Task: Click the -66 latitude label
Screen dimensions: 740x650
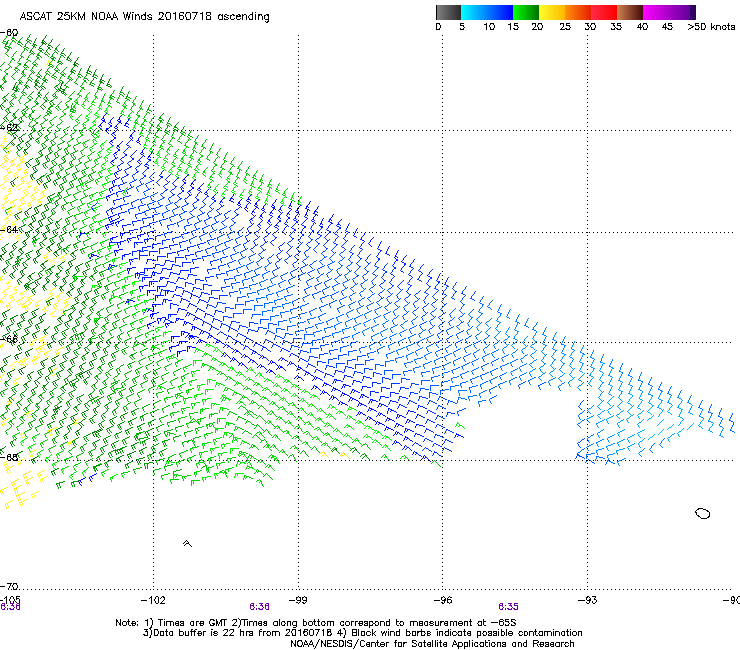Action: (x=9, y=339)
